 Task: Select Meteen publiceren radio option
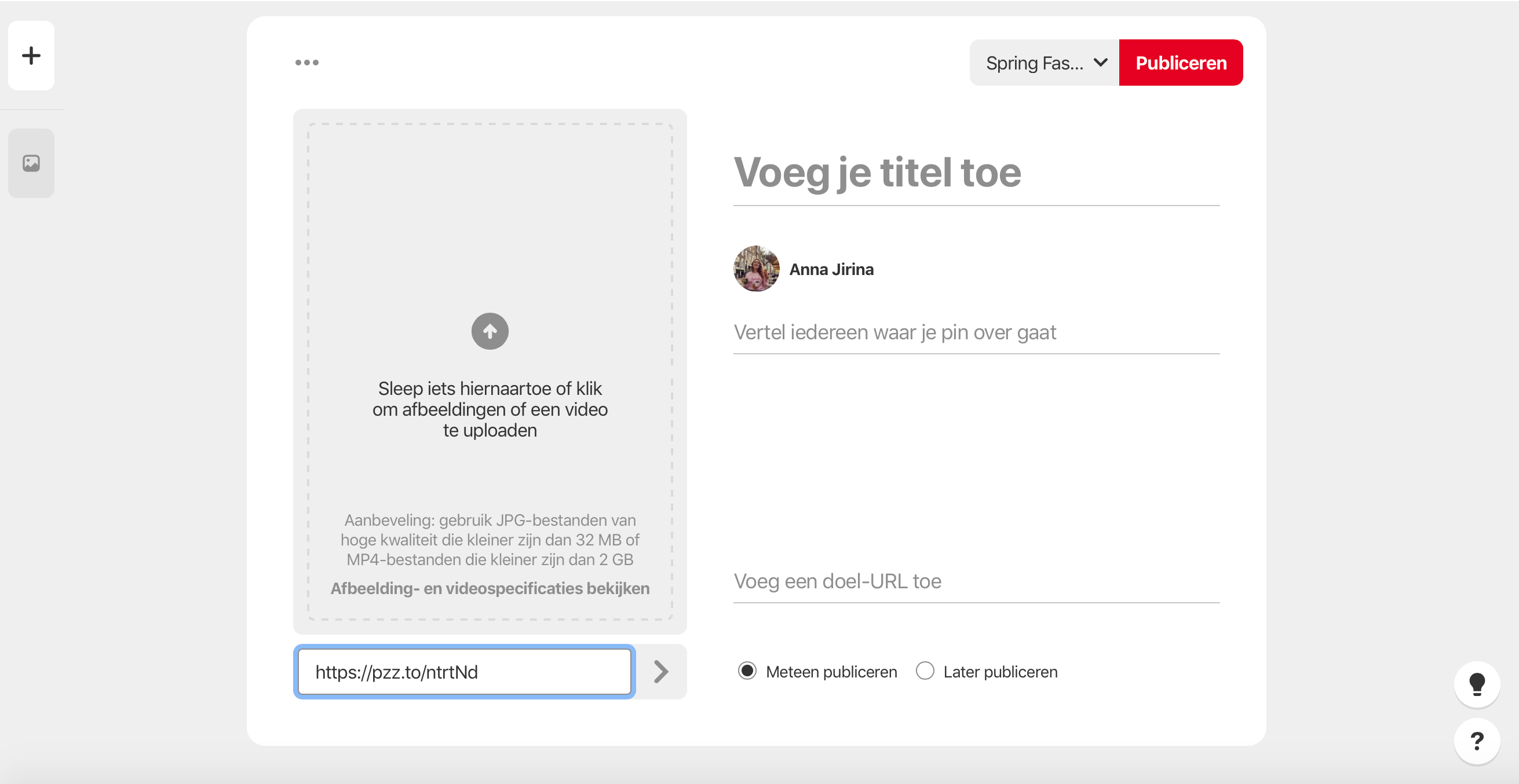pos(747,671)
